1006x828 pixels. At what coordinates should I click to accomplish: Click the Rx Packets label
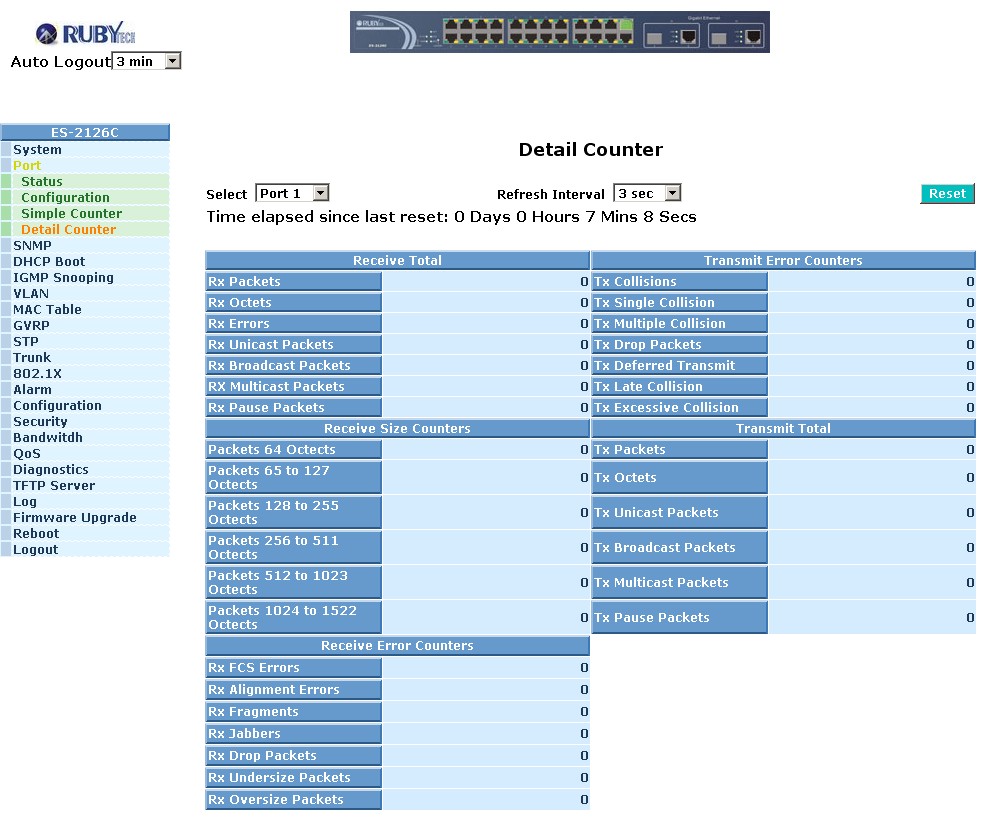pyautogui.click(x=293, y=282)
